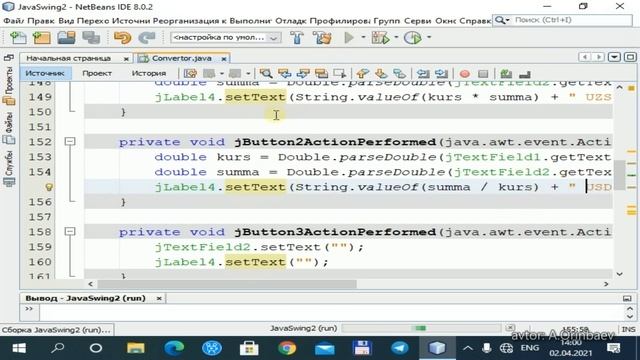This screenshot has height=360, width=640.
Task: Click the Previous Bookmark icon
Action: (x=362, y=73)
